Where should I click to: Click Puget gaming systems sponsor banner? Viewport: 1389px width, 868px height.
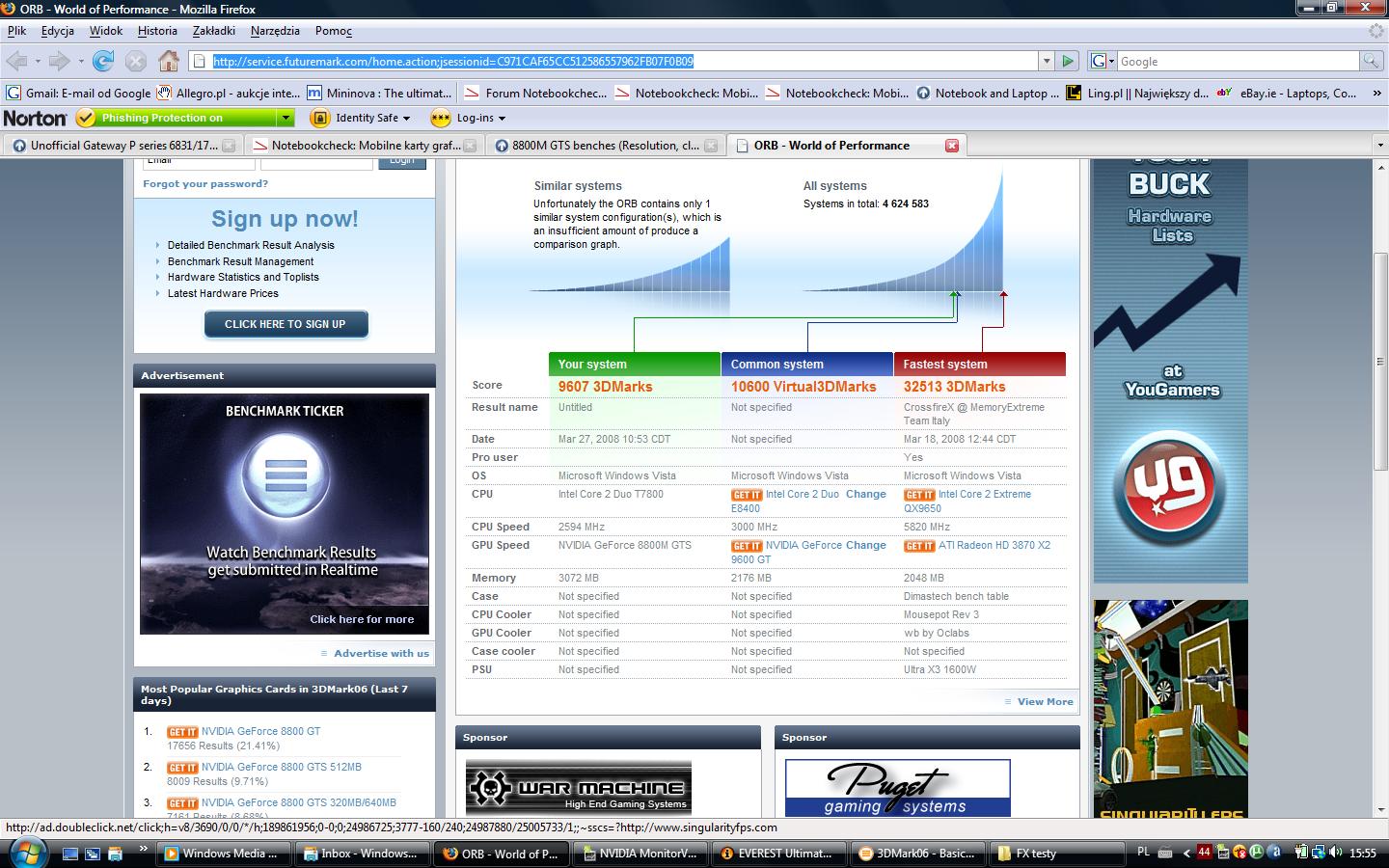coord(898,787)
